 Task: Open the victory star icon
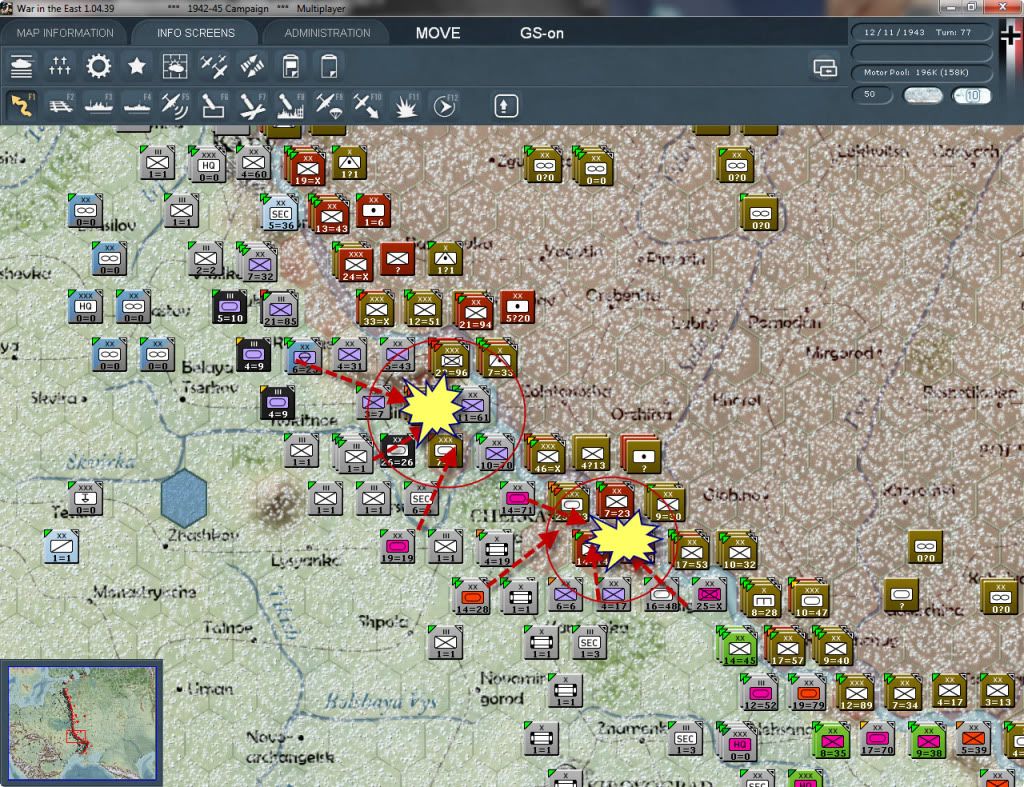[136, 67]
